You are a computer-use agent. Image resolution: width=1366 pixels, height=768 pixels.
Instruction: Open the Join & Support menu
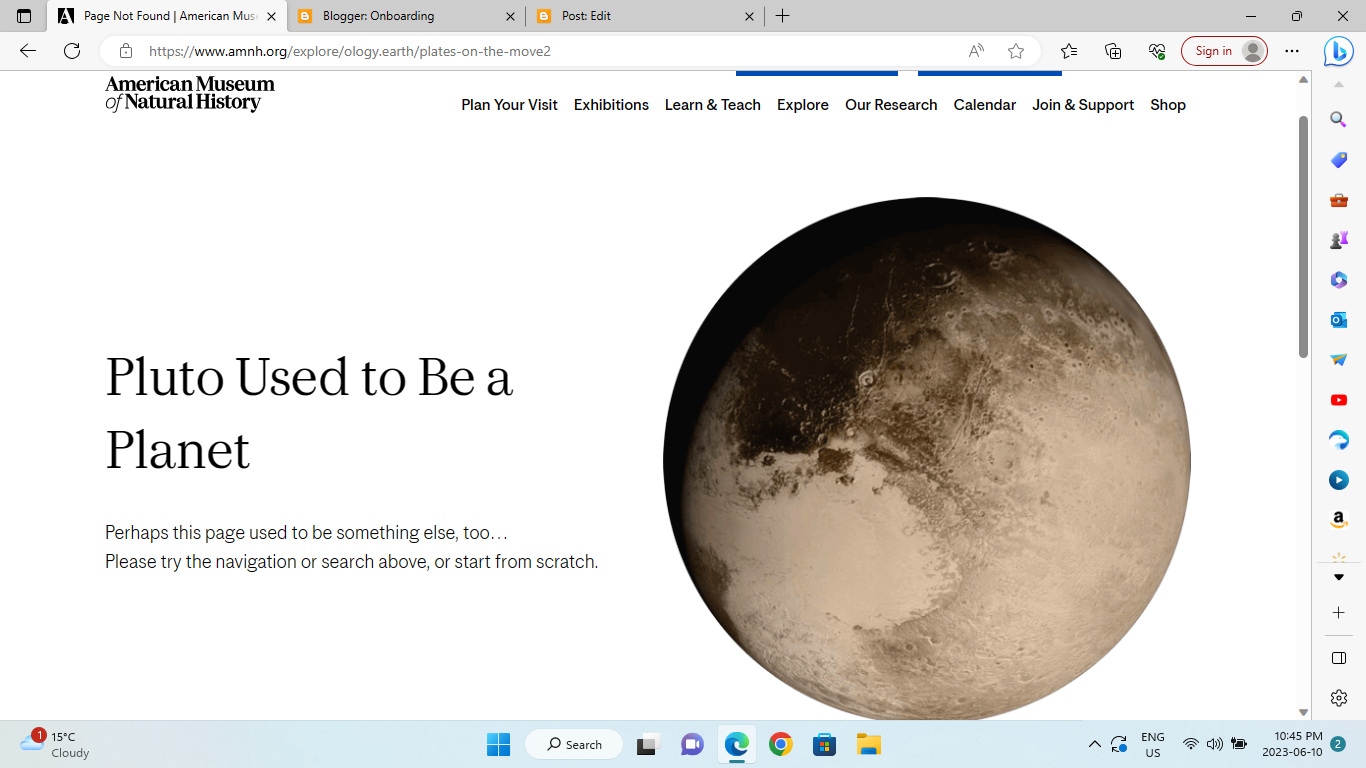click(1083, 105)
